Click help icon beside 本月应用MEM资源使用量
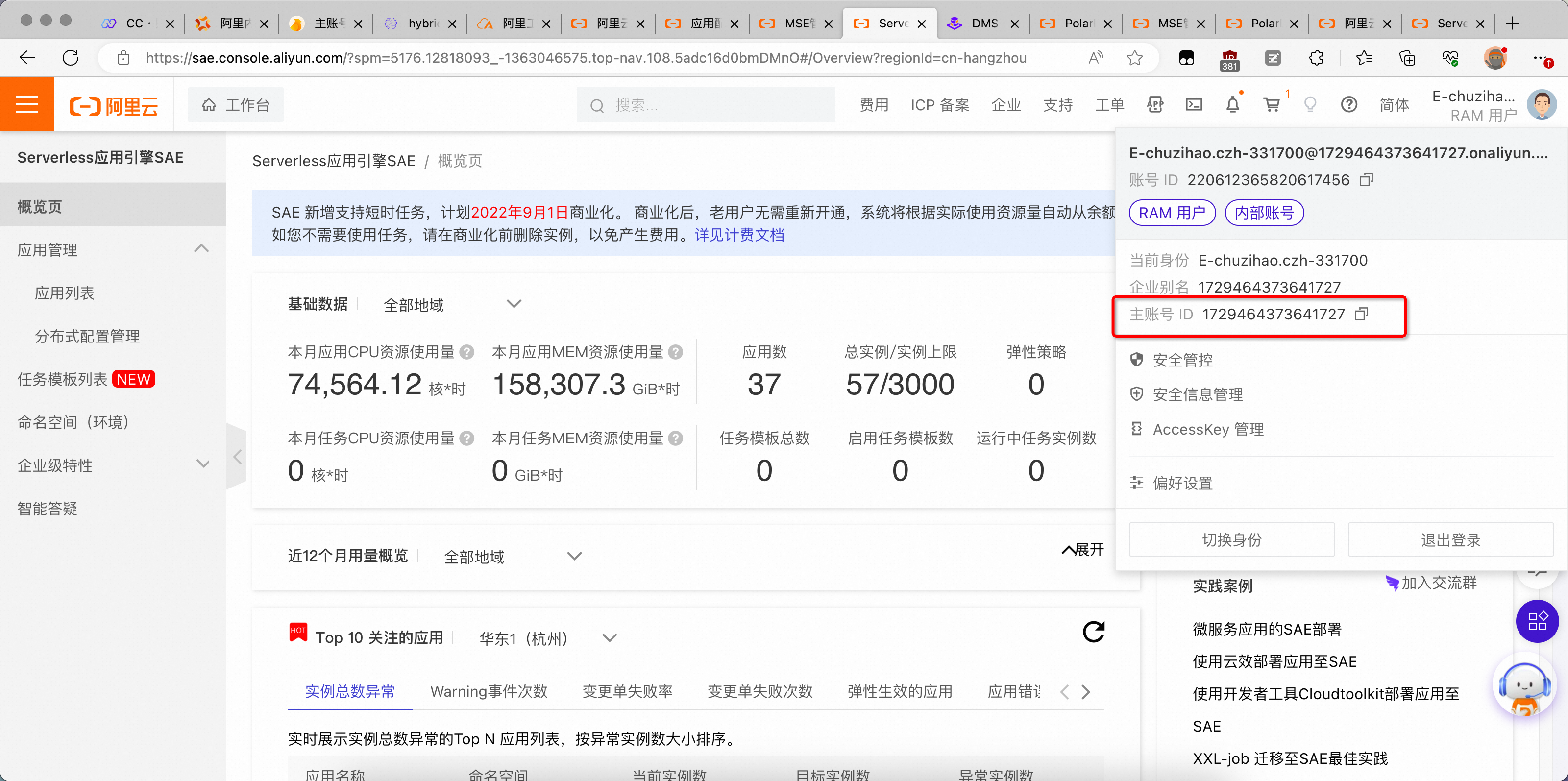1568x781 pixels. point(675,352)
